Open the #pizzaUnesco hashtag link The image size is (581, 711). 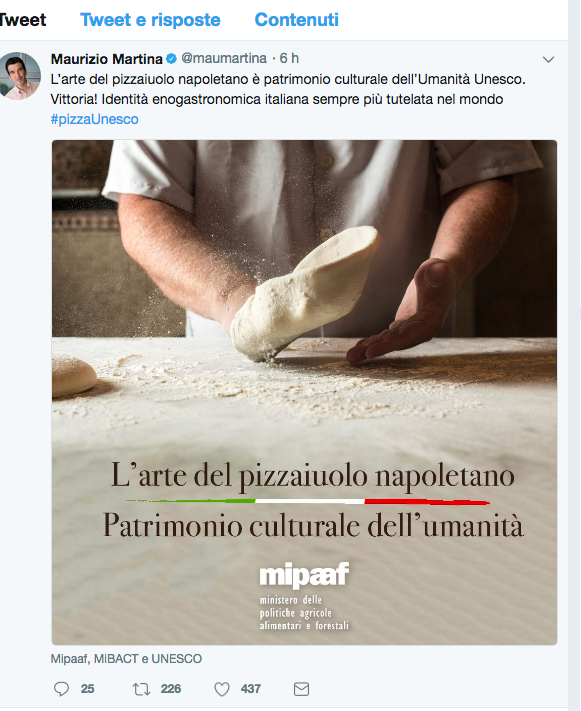click(x=94, y=119)
